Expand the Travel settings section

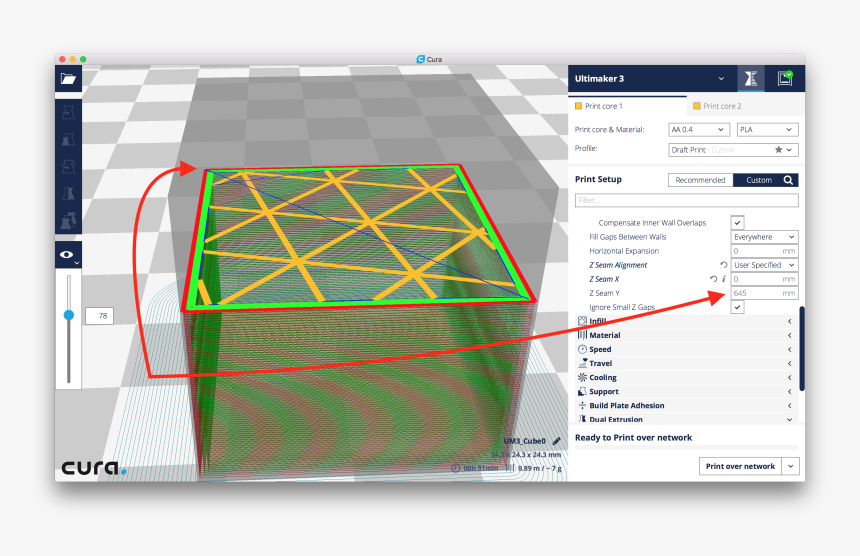[789, 364]
